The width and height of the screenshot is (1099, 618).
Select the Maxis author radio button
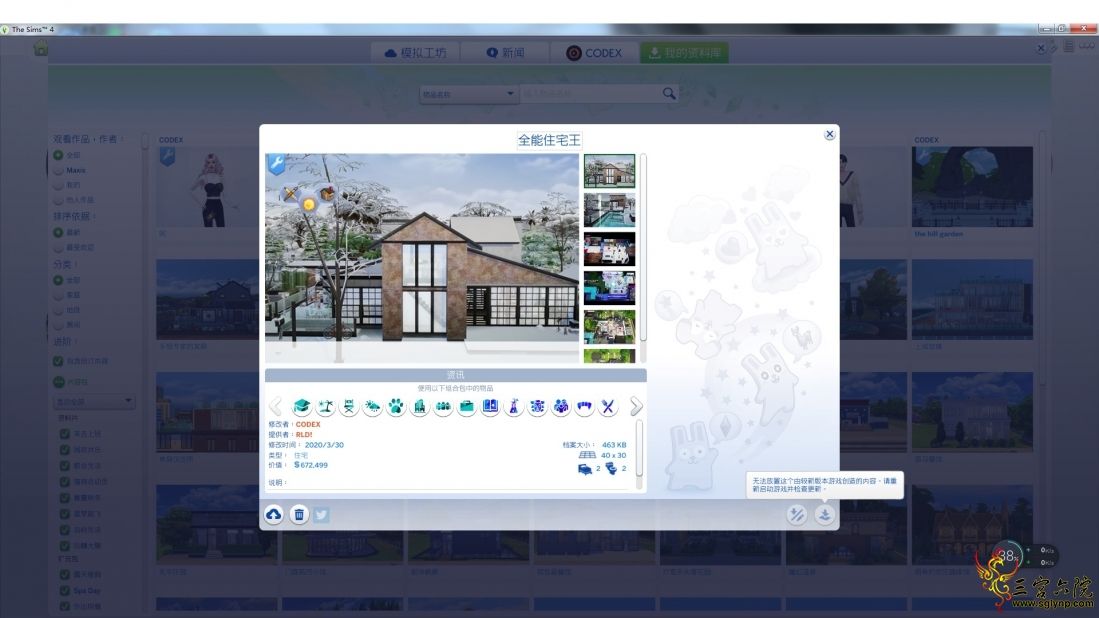[x=58, y=170]
